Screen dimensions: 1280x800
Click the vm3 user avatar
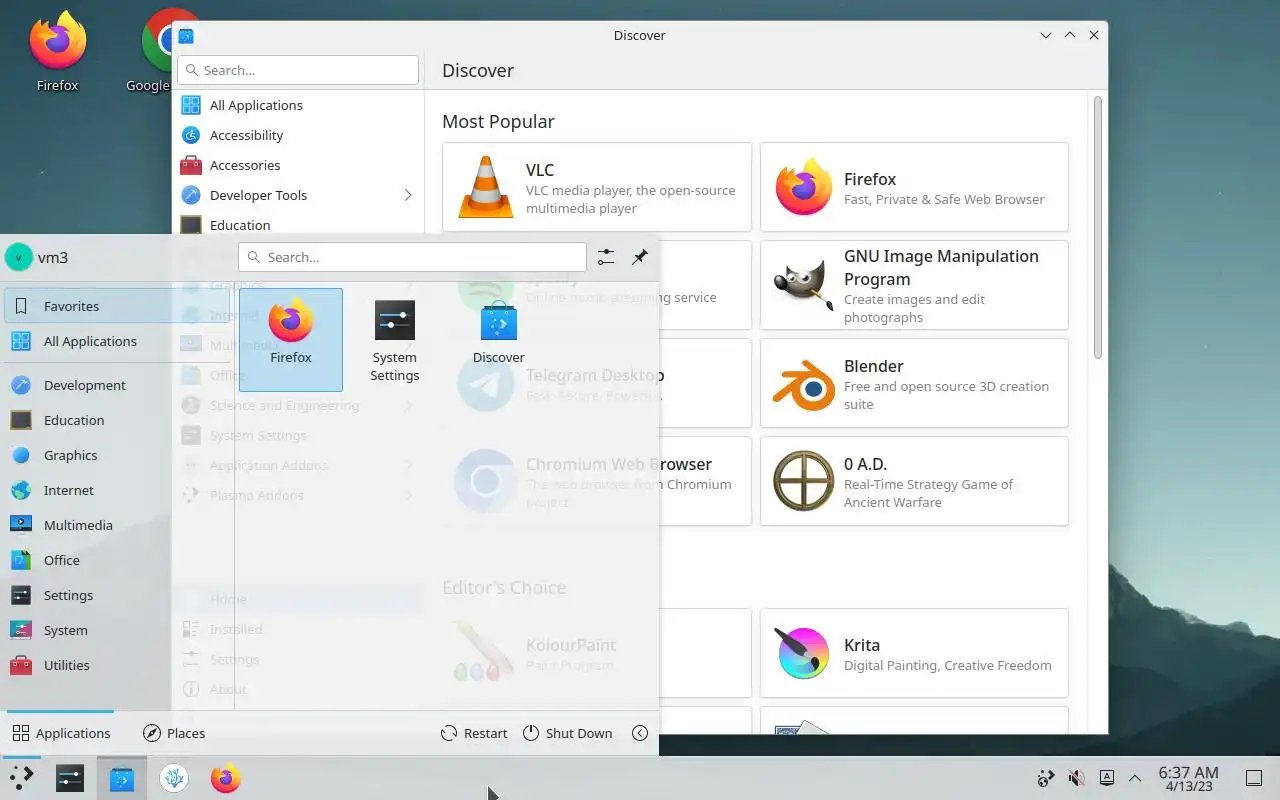click(18, 257)
